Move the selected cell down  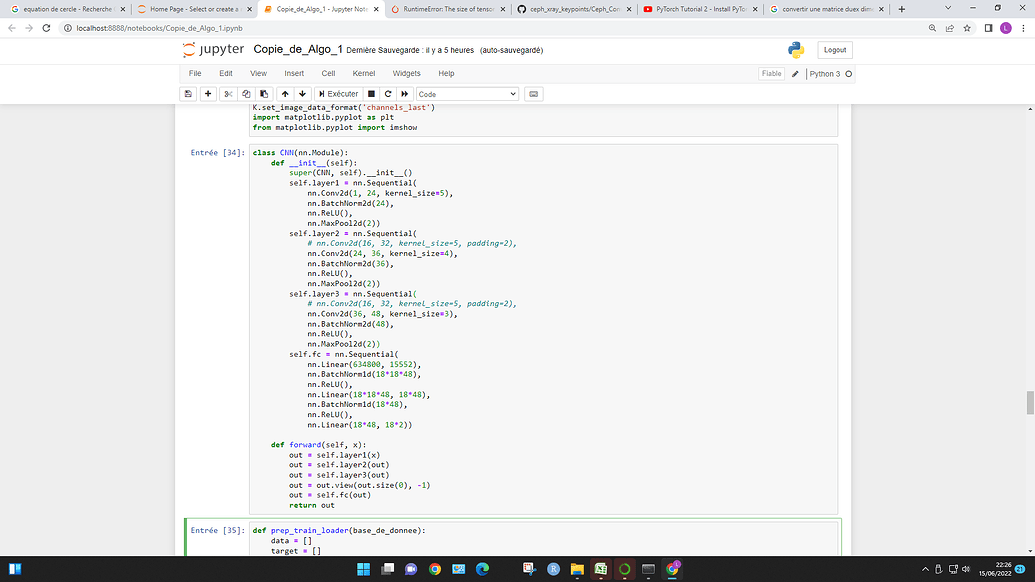[302, 94]
